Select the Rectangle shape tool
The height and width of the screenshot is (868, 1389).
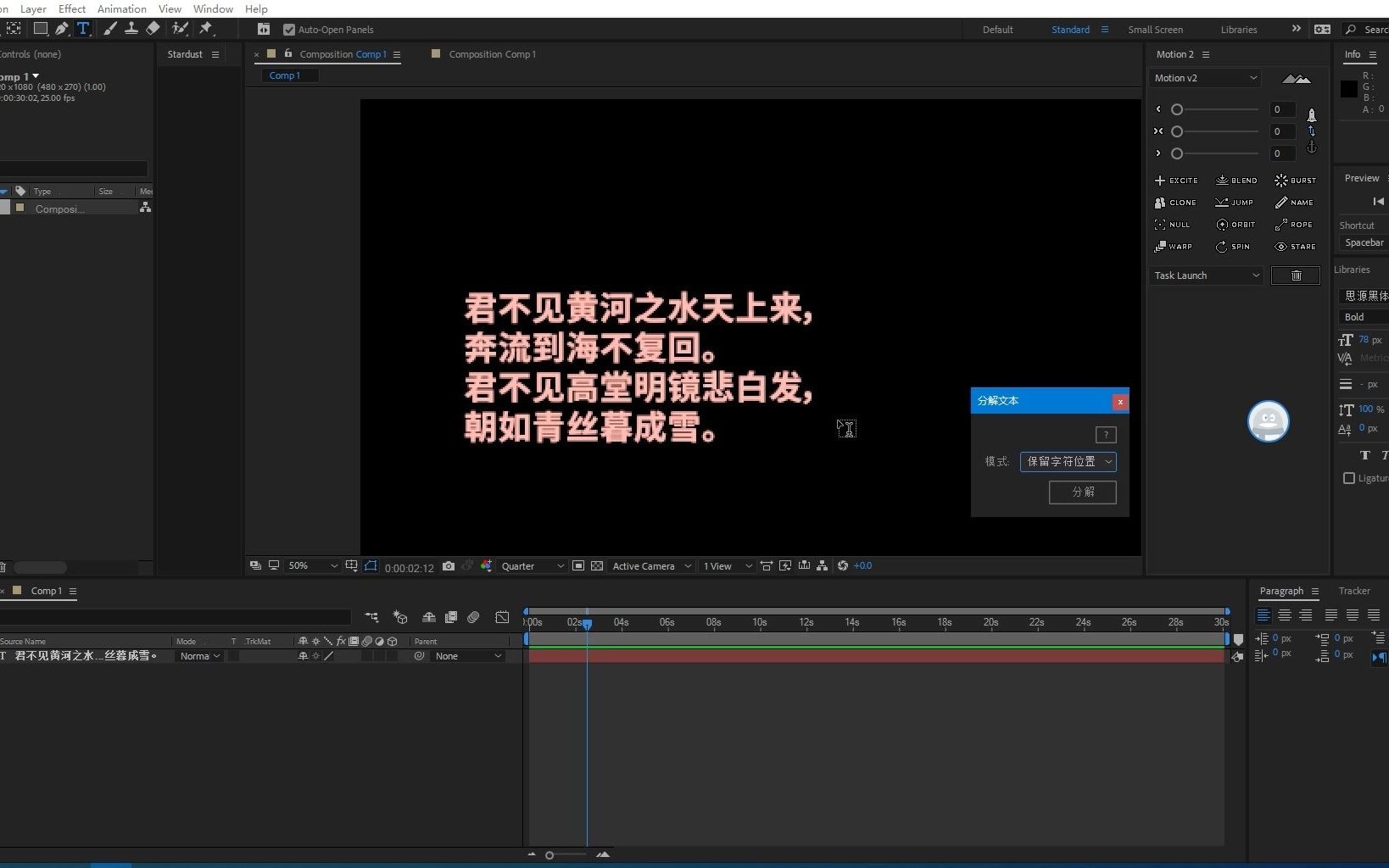[x=40, y=29]
